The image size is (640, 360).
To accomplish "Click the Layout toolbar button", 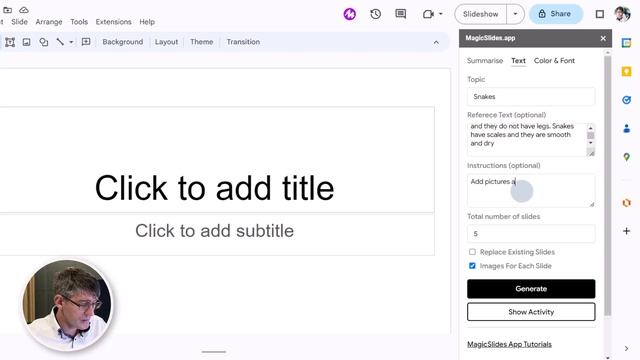I will click(166, 42).
